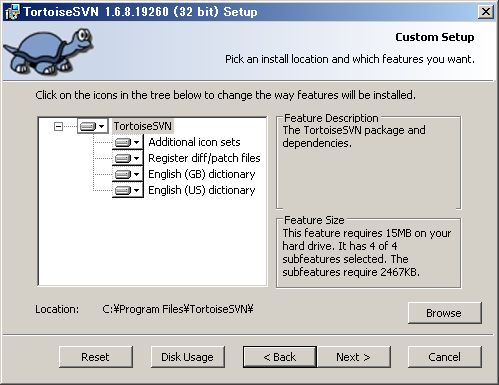The width and height of the screenshot is (499, 385).
Task: Click the English (GB) dictionary drive icon
Action: [123, 174]
